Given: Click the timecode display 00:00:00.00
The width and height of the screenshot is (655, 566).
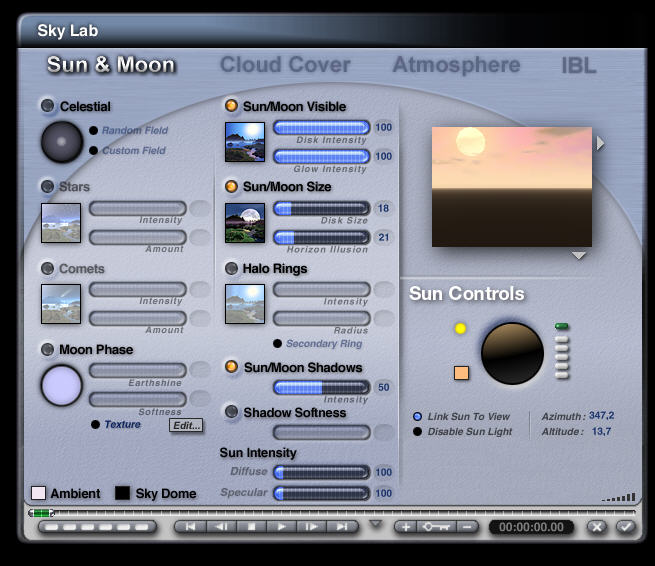Looking at the screenshot, I should point(531,527).
